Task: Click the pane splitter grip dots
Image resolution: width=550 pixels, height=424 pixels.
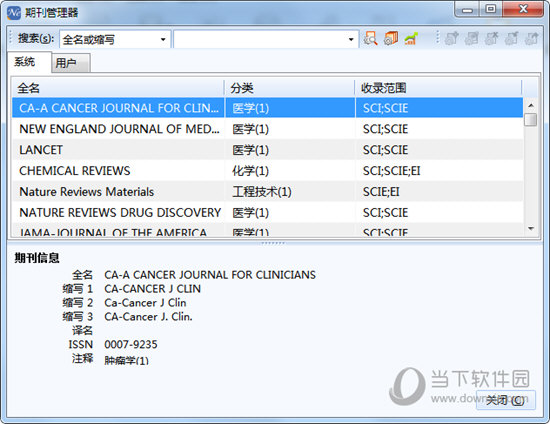Action: pos(273,243)
